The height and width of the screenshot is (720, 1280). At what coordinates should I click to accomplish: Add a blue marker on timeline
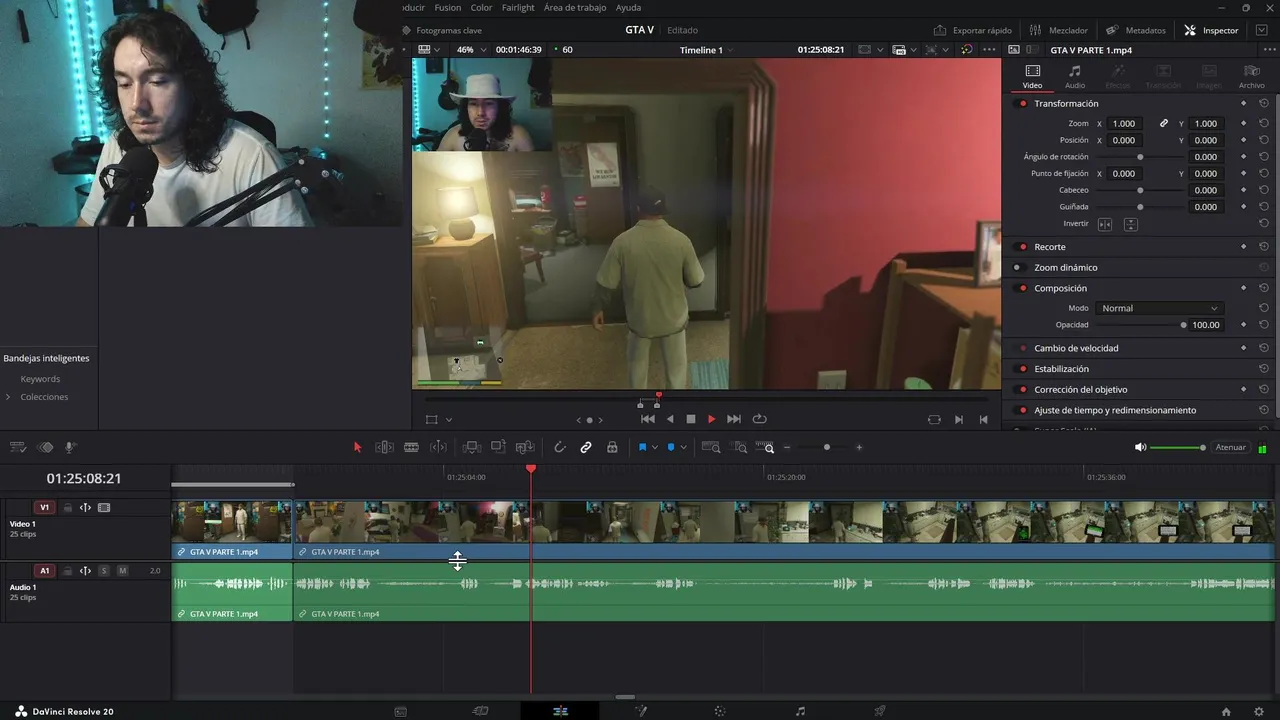671,447
